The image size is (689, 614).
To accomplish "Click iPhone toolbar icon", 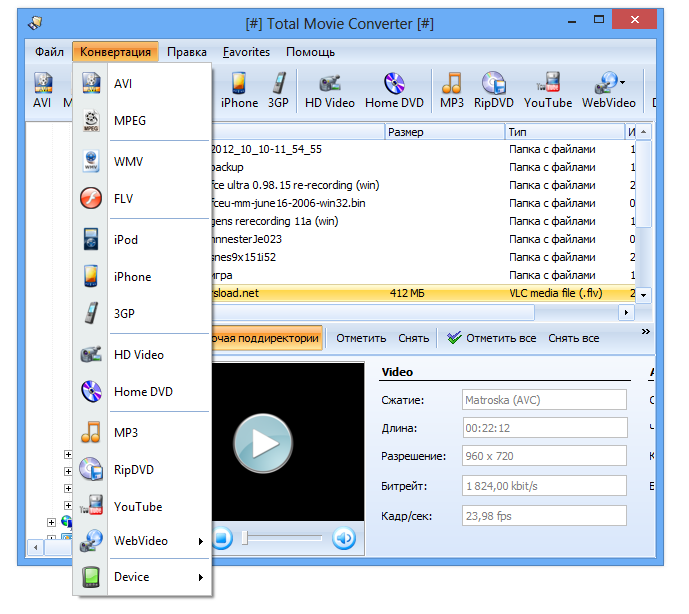I will click(239, 90).
